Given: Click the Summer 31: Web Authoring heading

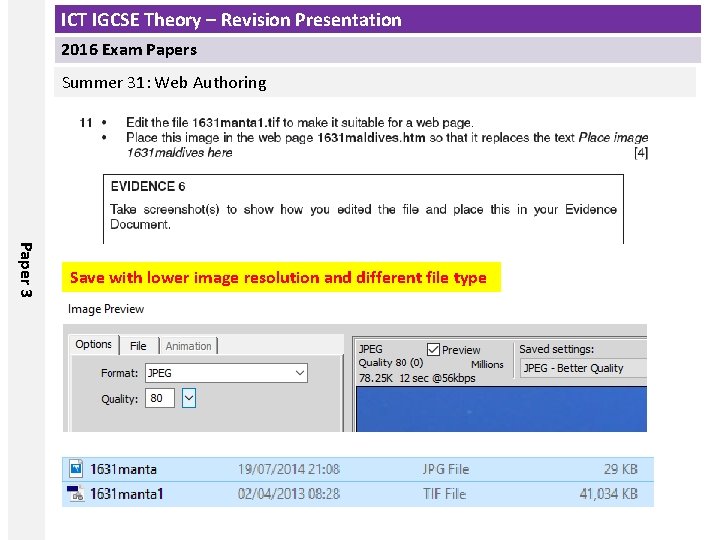Looking at the screenshot, I should pyautogui.click(x=164, y=83).
